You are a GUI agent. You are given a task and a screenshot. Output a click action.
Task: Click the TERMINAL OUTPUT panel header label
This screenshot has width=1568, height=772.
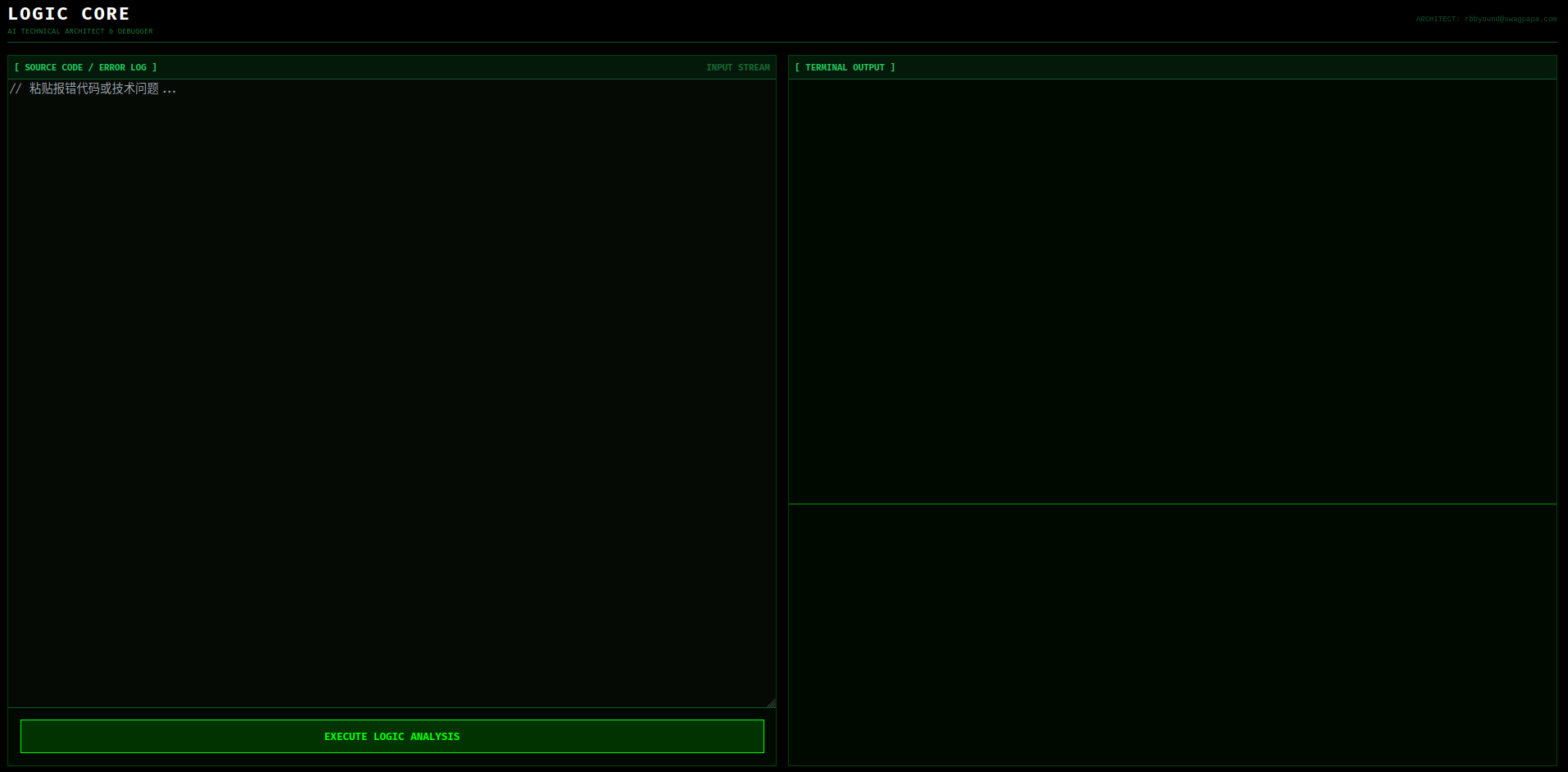point(845,67)
